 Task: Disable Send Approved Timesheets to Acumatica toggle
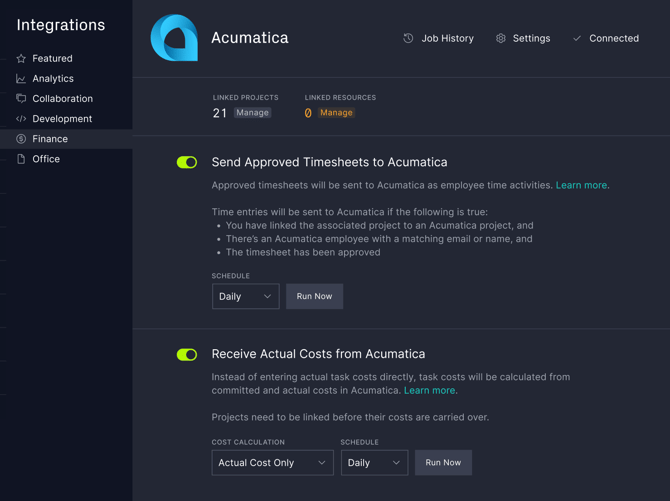187,162
